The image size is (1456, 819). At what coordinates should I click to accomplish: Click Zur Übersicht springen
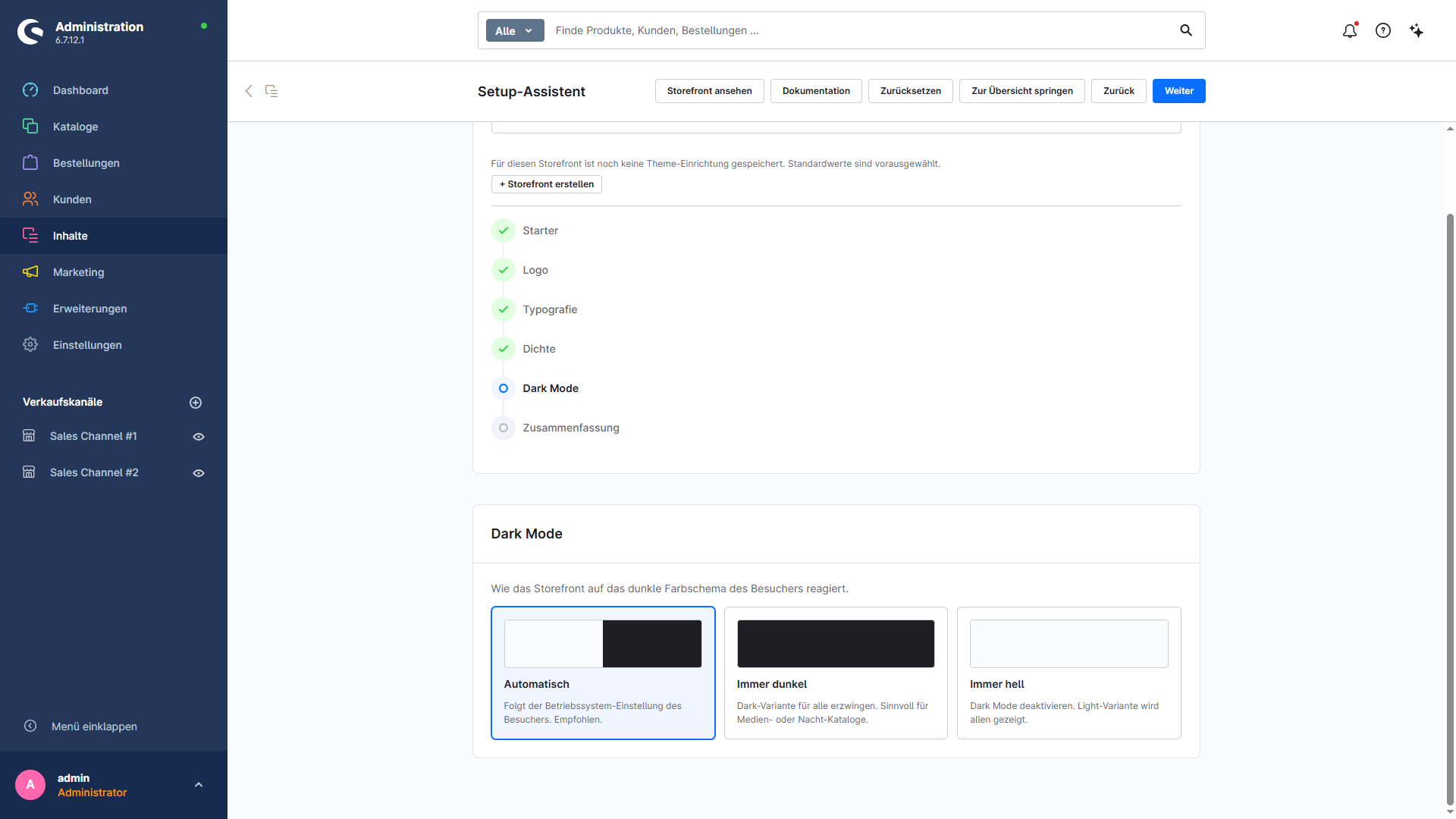[1021, 91]
